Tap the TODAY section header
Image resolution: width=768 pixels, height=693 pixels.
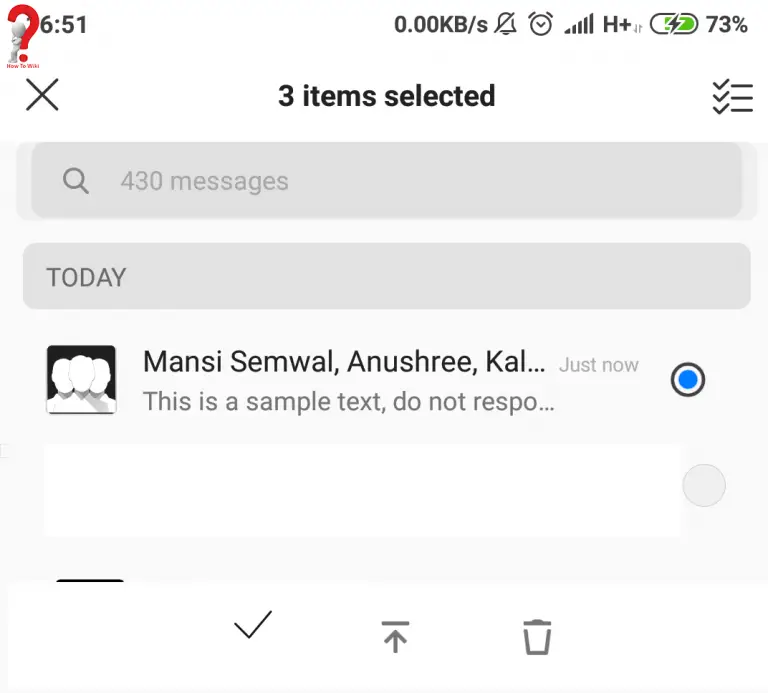(386, 276)
